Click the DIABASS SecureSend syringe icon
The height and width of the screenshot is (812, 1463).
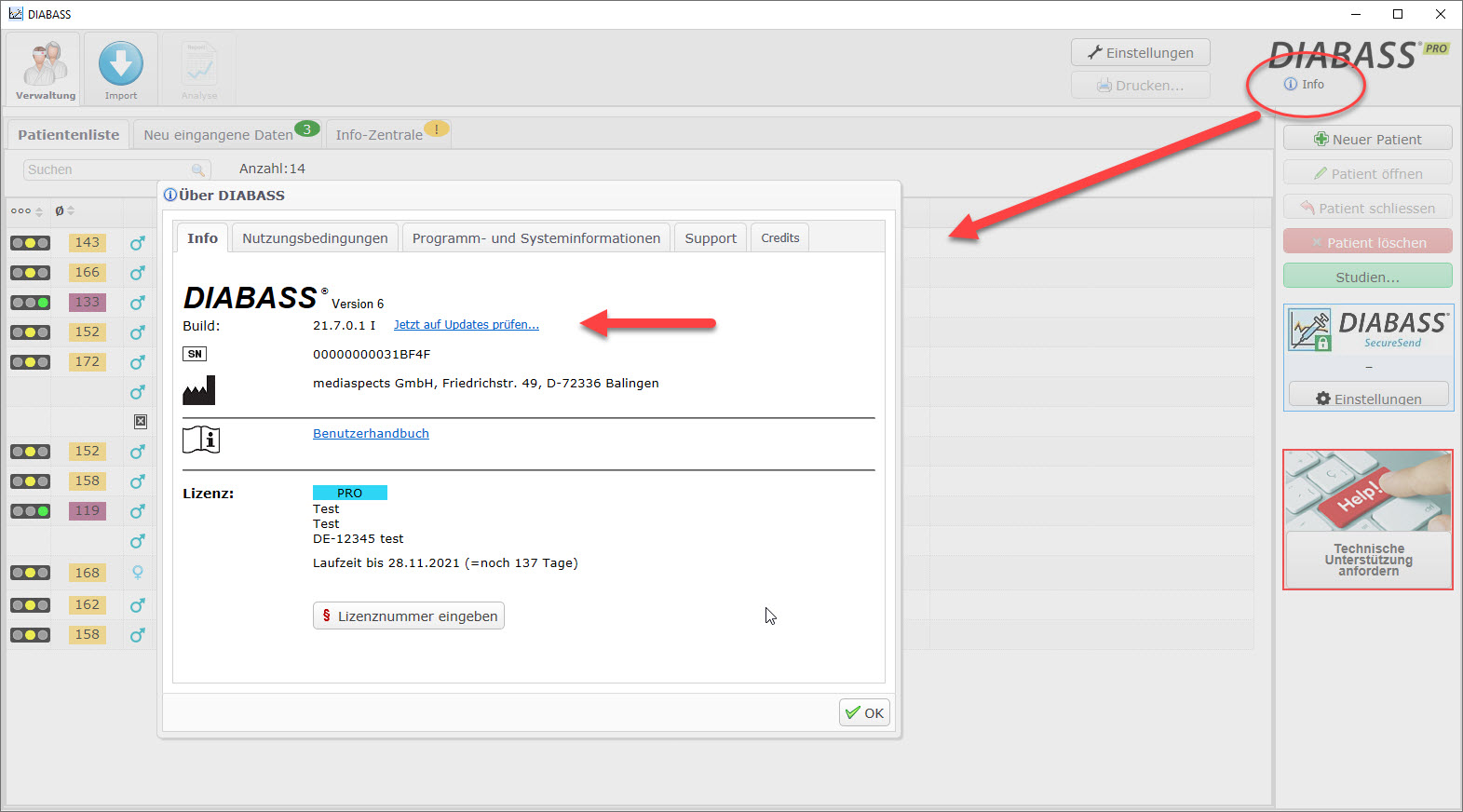(1310, 331)
